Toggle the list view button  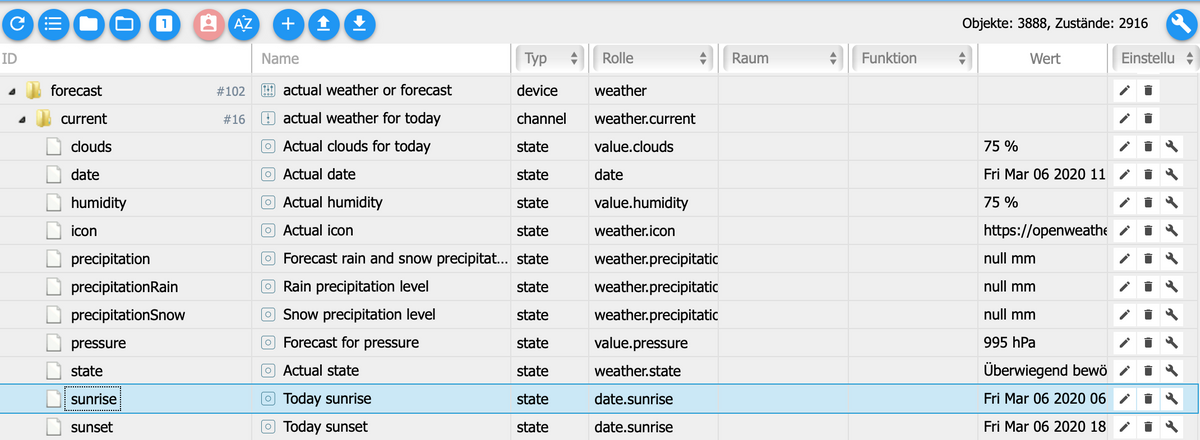pos(52,23)
